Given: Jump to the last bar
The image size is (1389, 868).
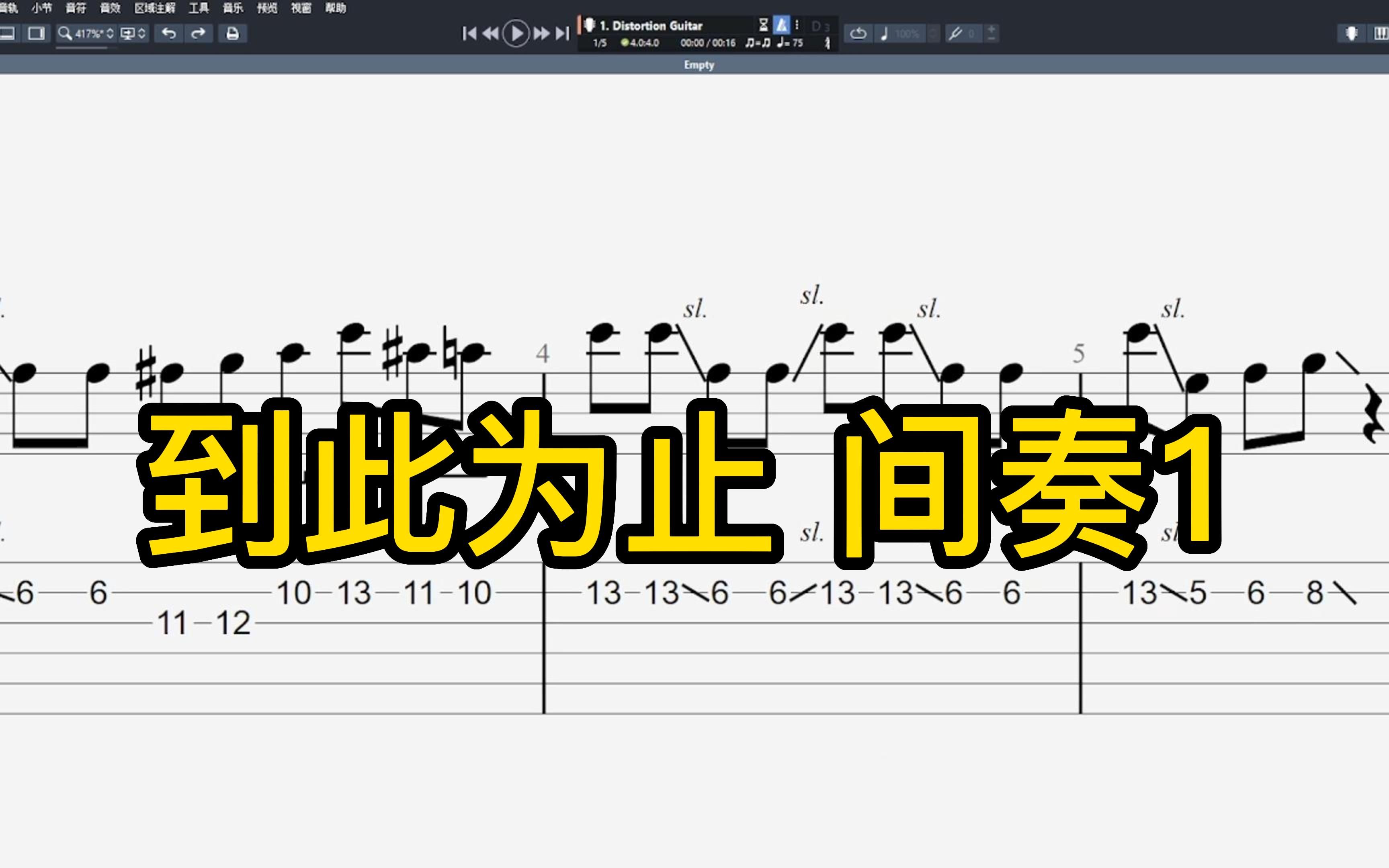Looking at the screenshot, I should (x=563, y=33).
